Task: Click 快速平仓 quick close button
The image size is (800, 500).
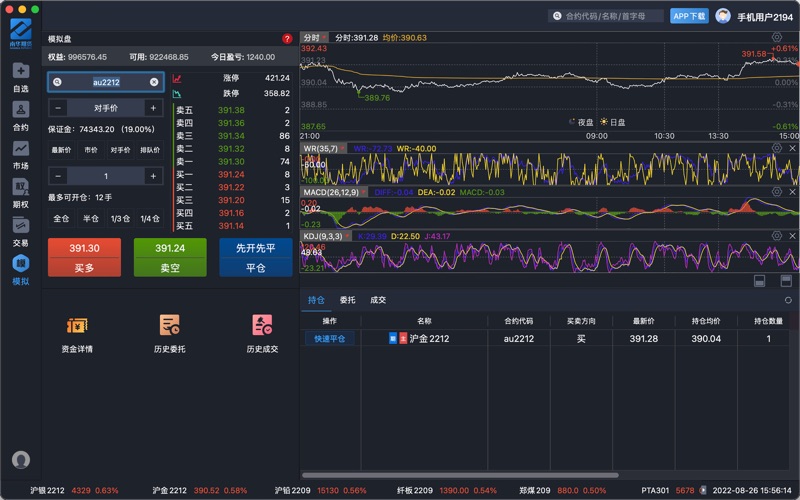Action: (x=329, y=339)
